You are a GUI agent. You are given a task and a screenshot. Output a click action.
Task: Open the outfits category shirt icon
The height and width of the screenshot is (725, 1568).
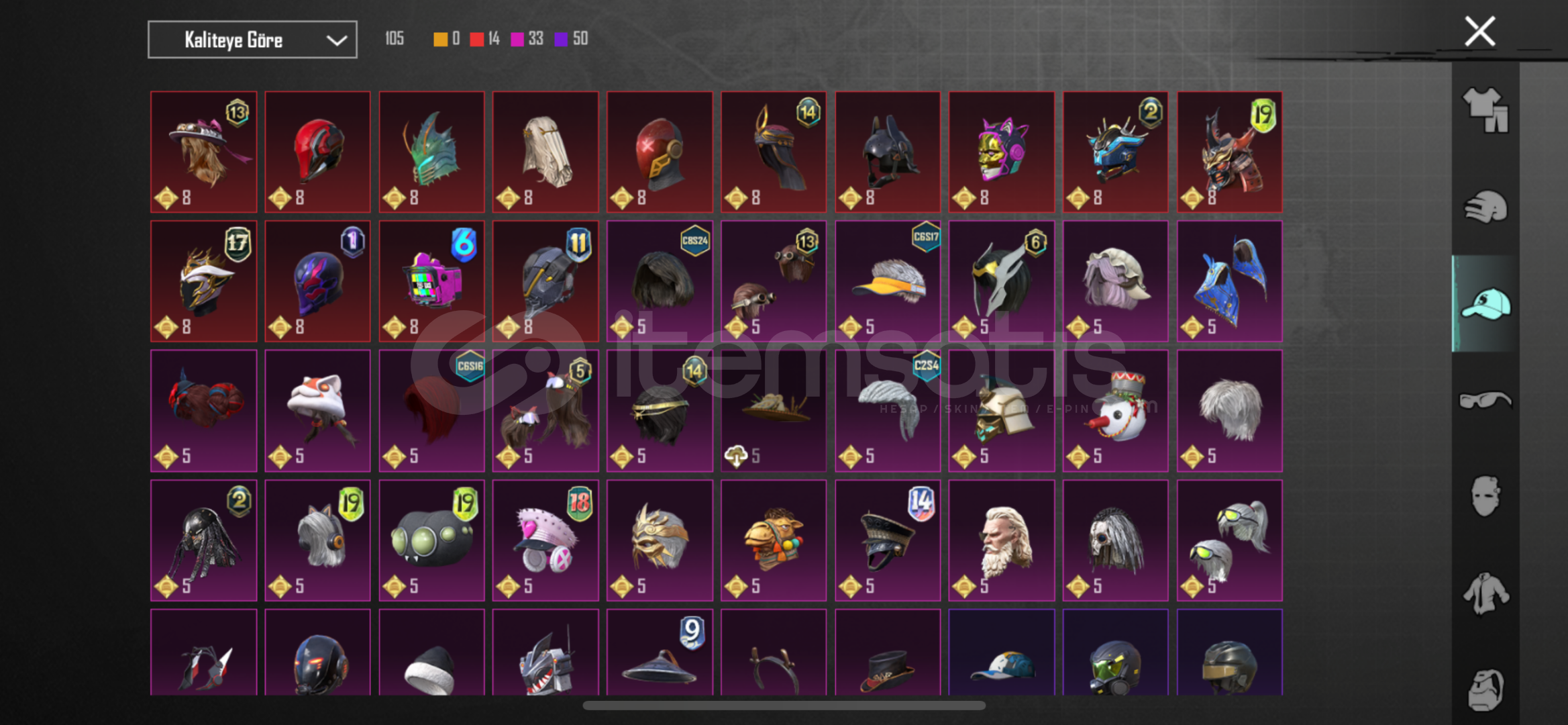[1485, 110]
